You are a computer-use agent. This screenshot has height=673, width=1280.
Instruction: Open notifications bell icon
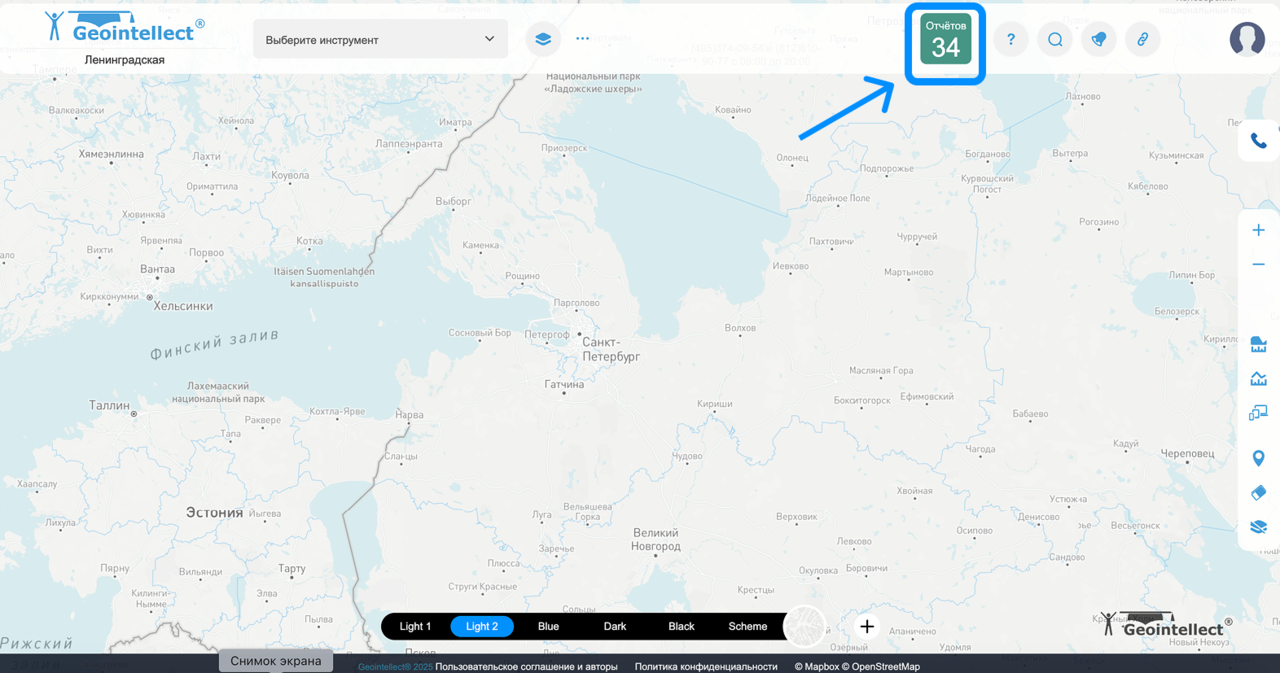pyautogui.click(x=1099, y=40)
